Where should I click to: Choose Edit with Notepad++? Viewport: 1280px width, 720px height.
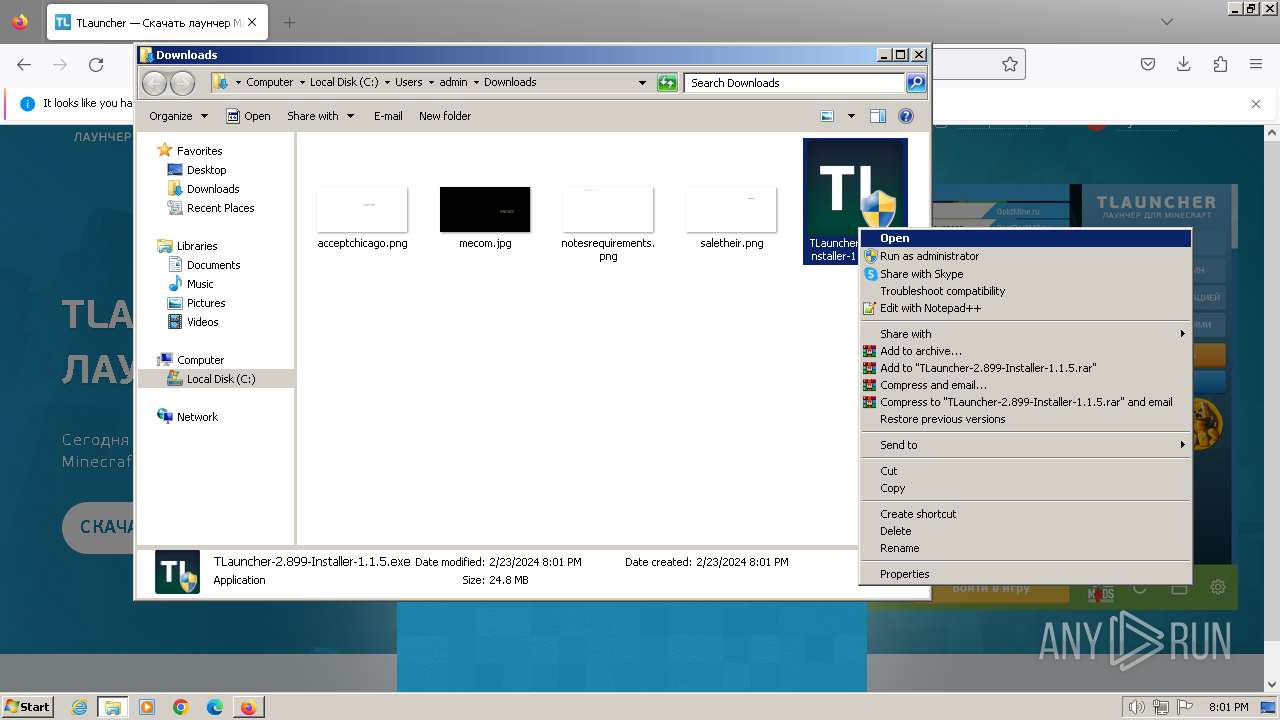click(x=1025, y=308)
